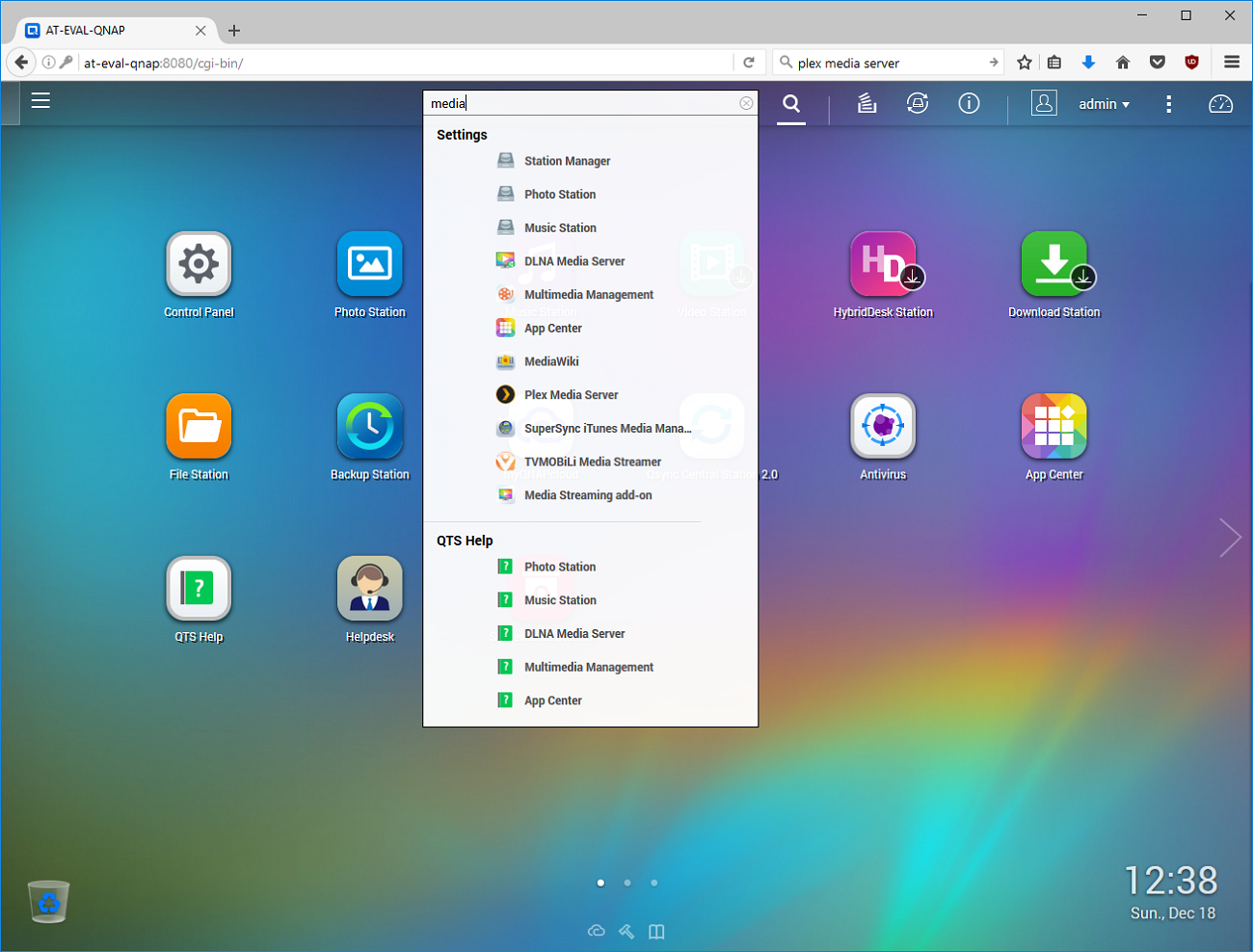Open the Pocket icon in browser toolbar
The image size is (1253, 952).
1158,63
